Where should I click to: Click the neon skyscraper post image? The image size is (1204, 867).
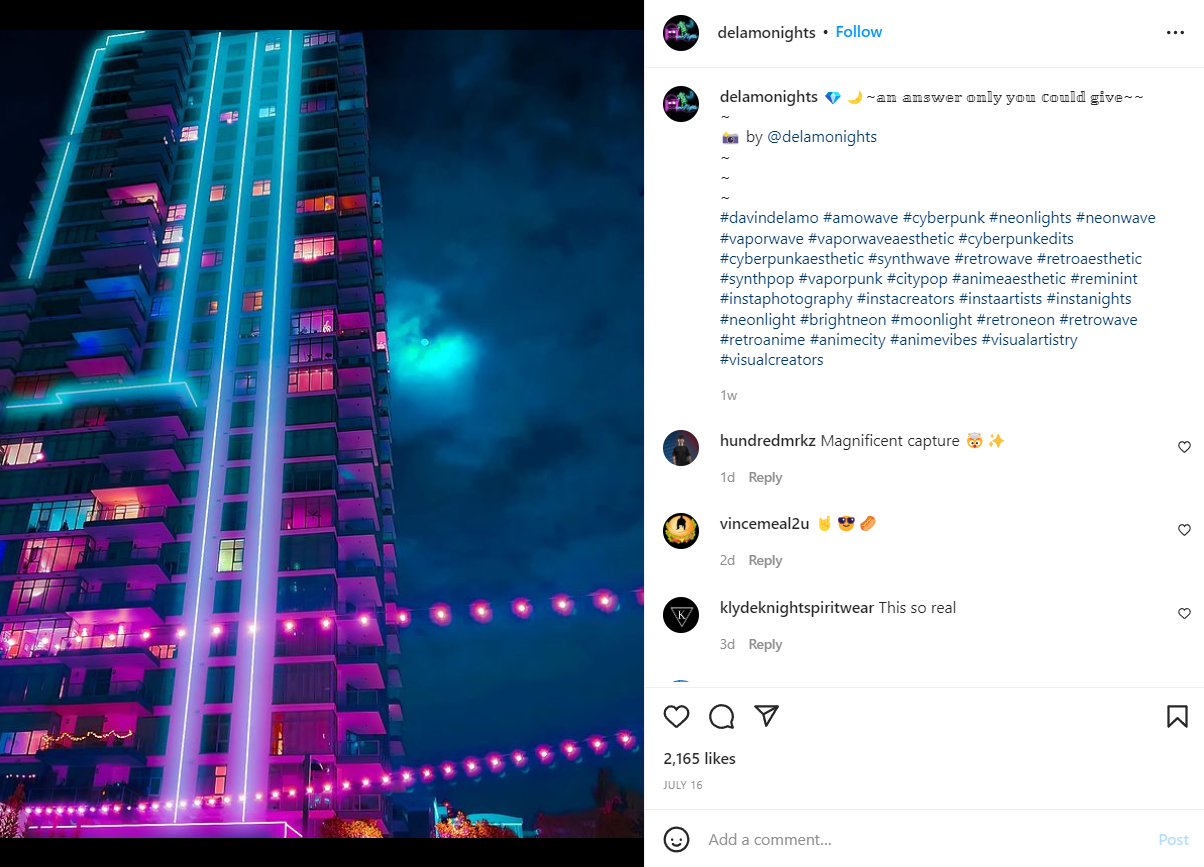point(322,434)
